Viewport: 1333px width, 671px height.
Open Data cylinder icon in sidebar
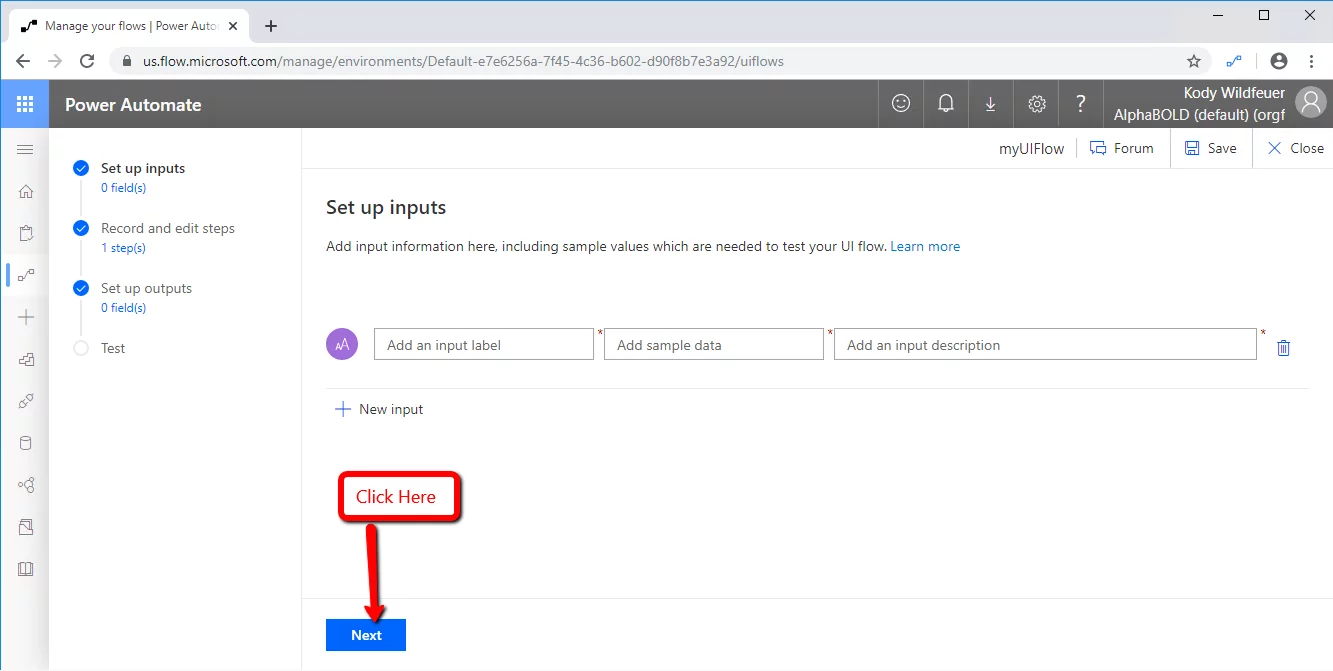point(26,443)
